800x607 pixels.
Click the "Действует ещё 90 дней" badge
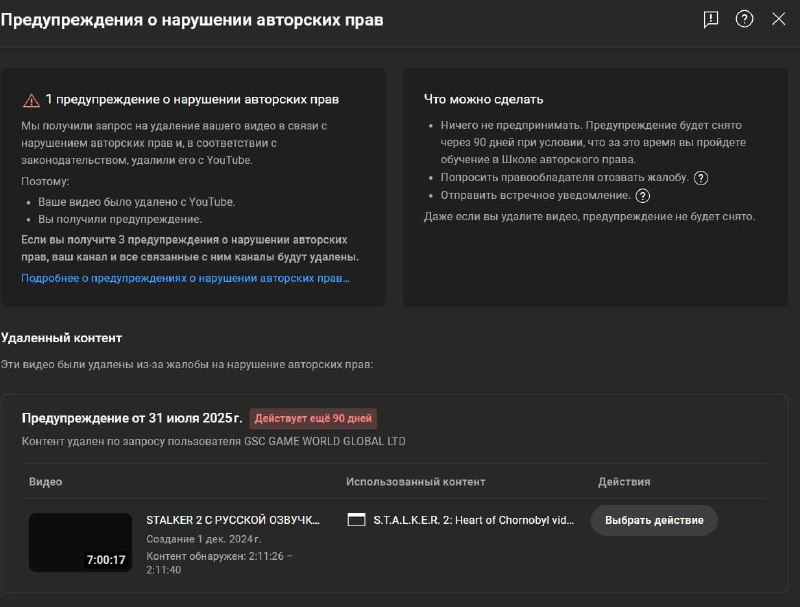coord(313,419)
